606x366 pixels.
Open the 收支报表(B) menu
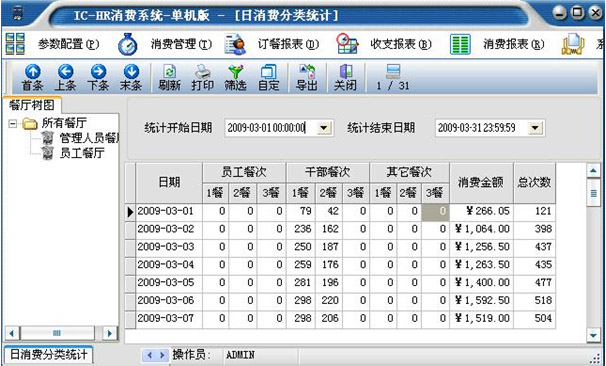click(401, 44)
